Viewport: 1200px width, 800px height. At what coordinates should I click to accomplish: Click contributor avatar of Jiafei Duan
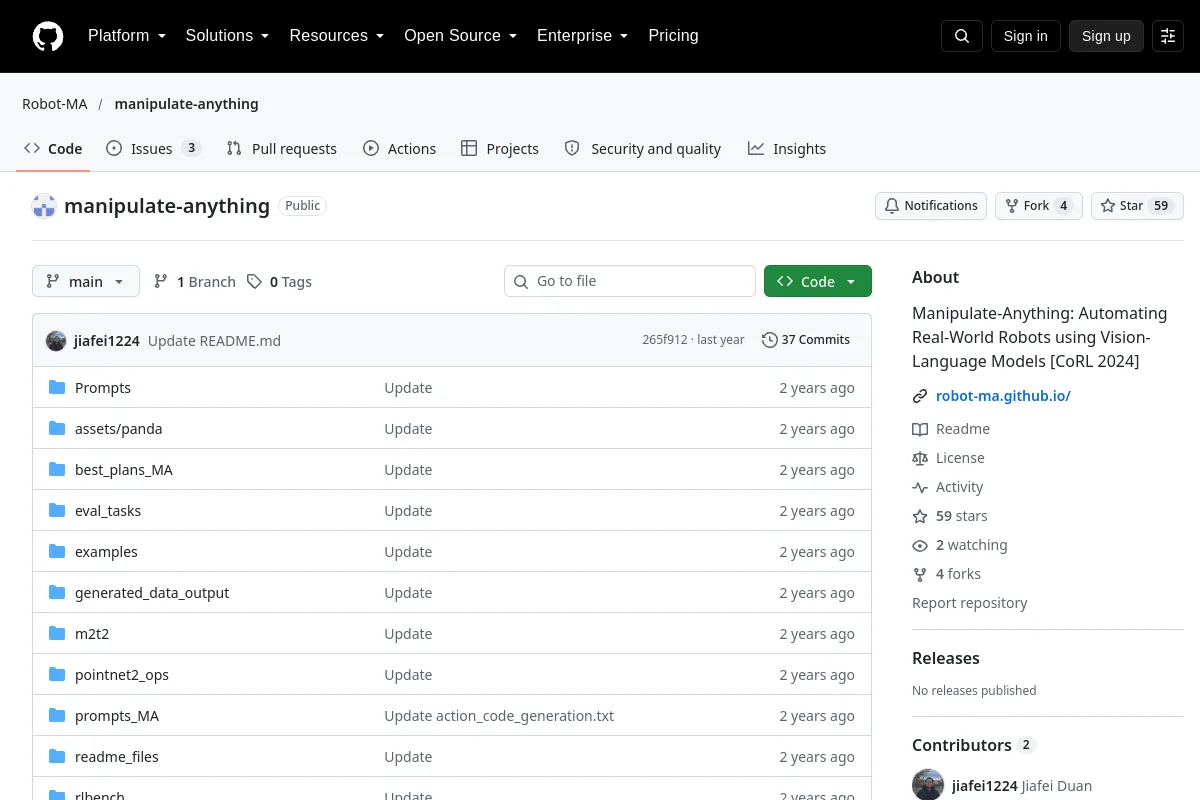928,785
